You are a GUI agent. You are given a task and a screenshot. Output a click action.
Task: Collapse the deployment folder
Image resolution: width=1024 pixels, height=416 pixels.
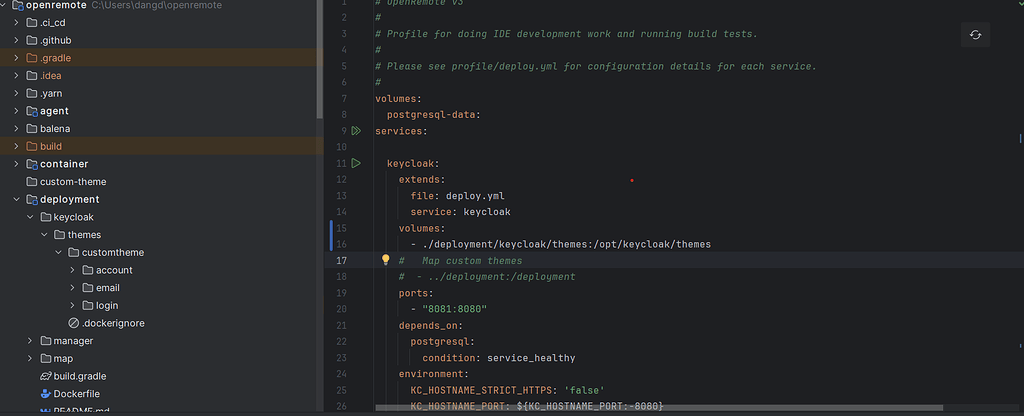[x=16, y=199]
